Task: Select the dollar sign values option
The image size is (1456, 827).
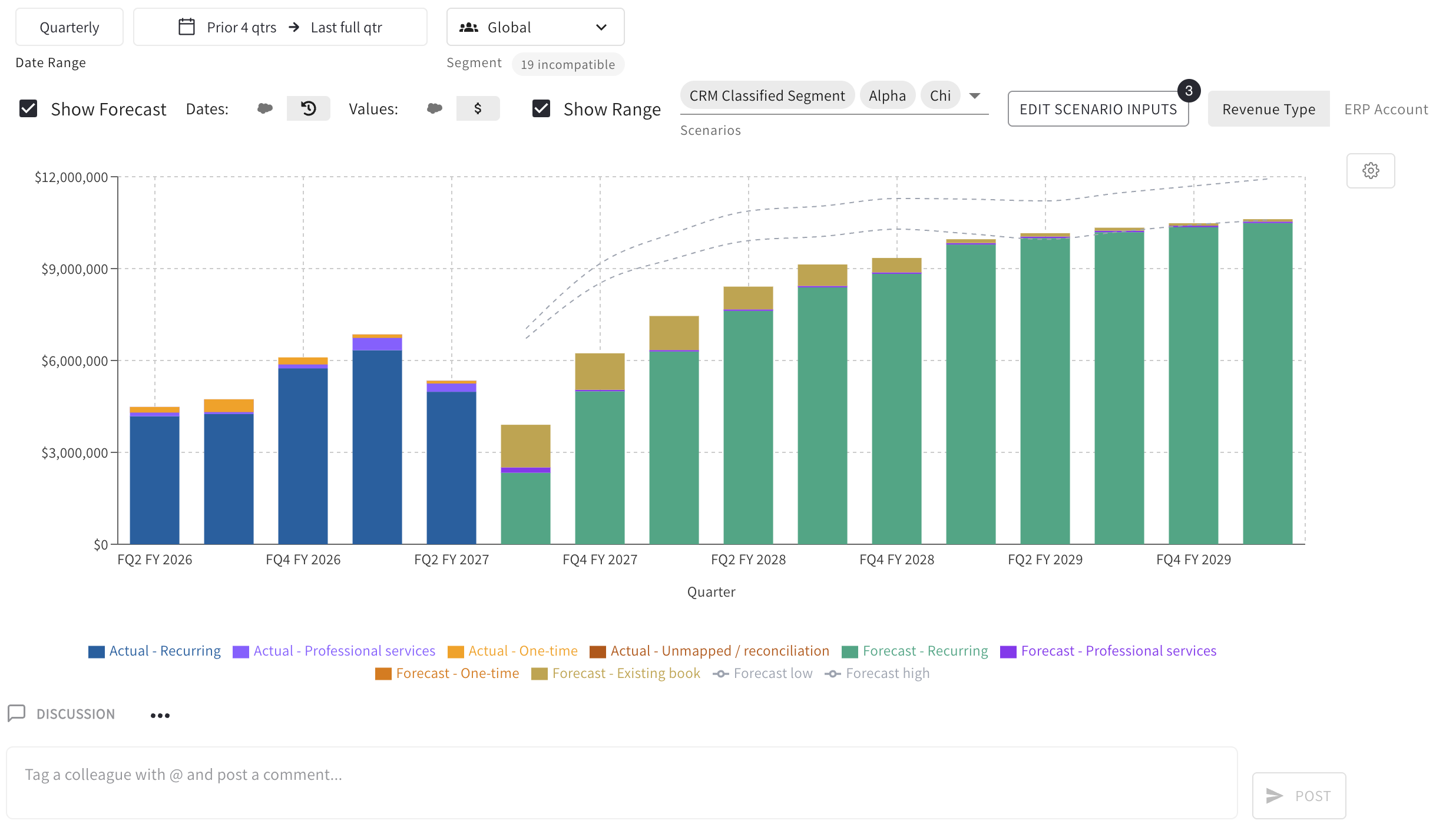Action: 478,108
